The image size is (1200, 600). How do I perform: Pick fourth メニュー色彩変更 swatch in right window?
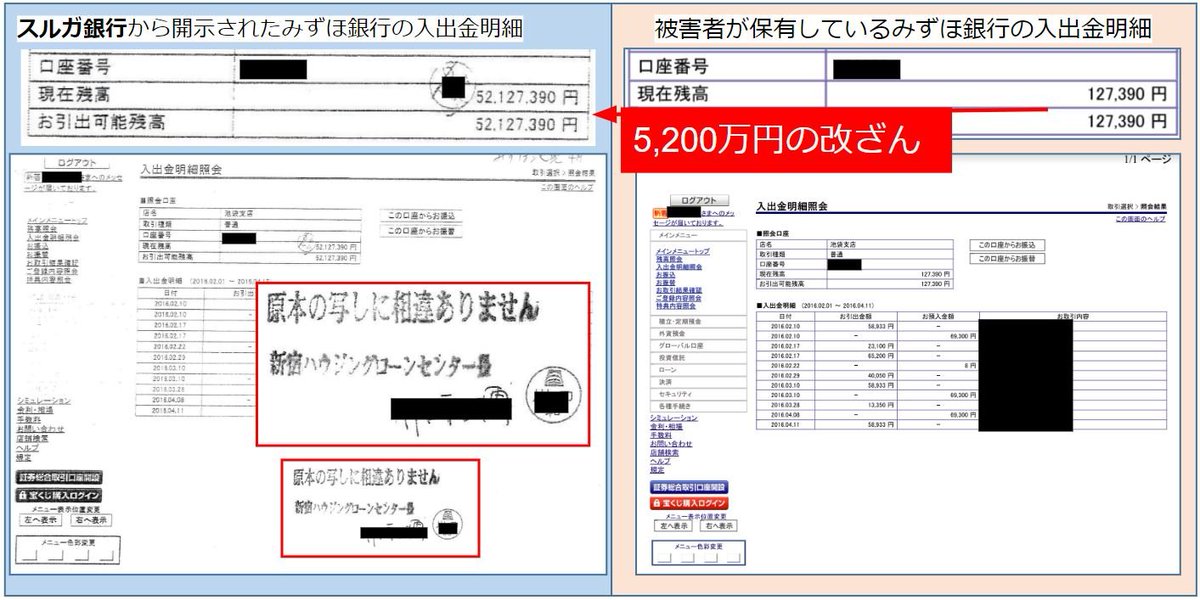coord(733,558)
